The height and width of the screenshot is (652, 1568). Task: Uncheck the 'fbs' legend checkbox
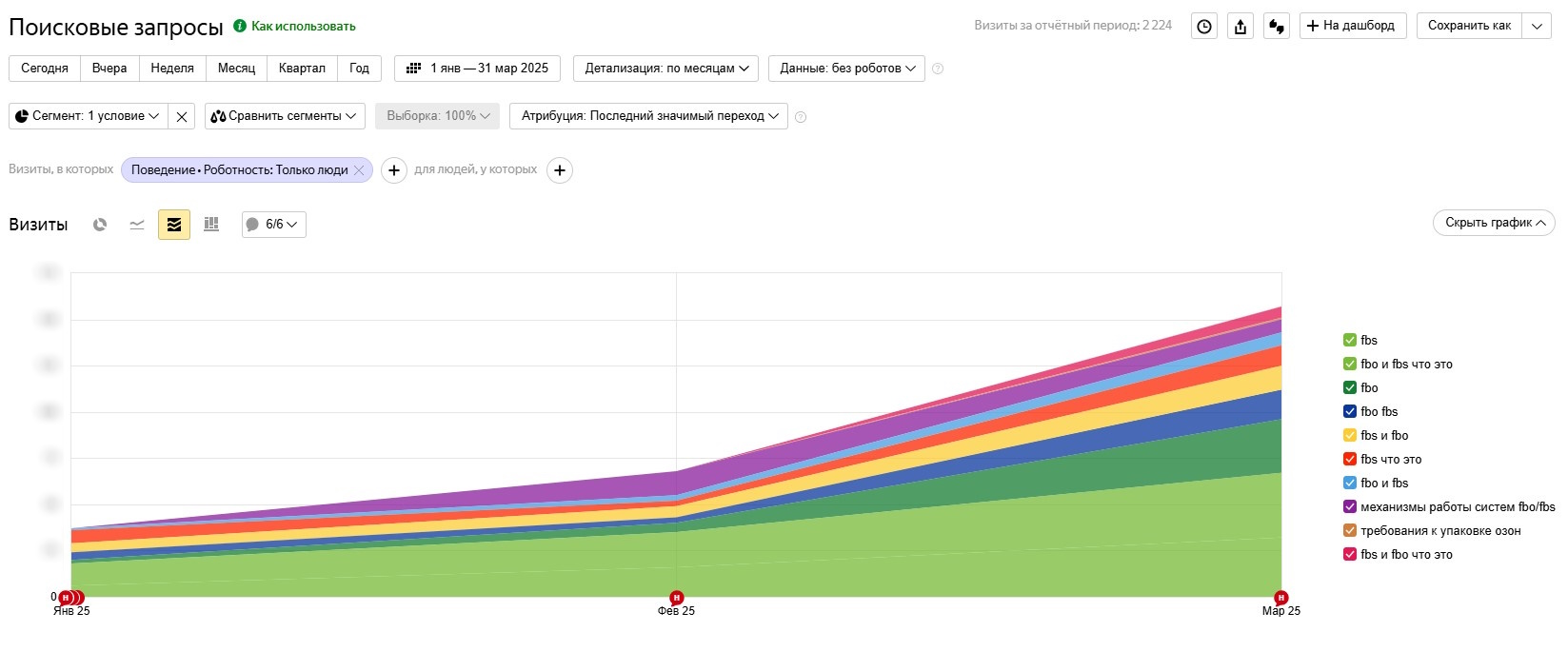click(1349, 340)
